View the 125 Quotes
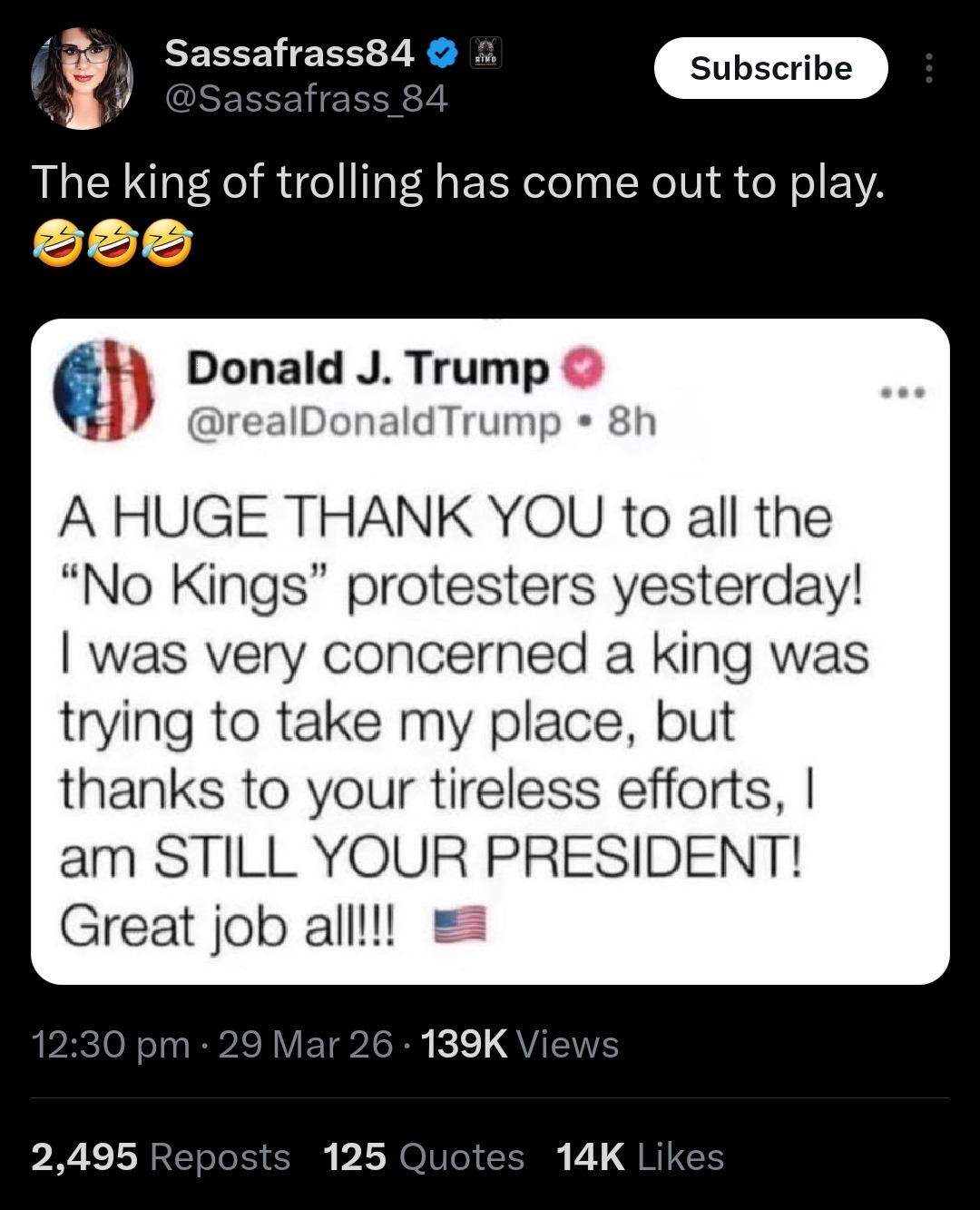The height and width of the screenshot is (1210, 980). pyautogui.click(x=423, y=1156)
